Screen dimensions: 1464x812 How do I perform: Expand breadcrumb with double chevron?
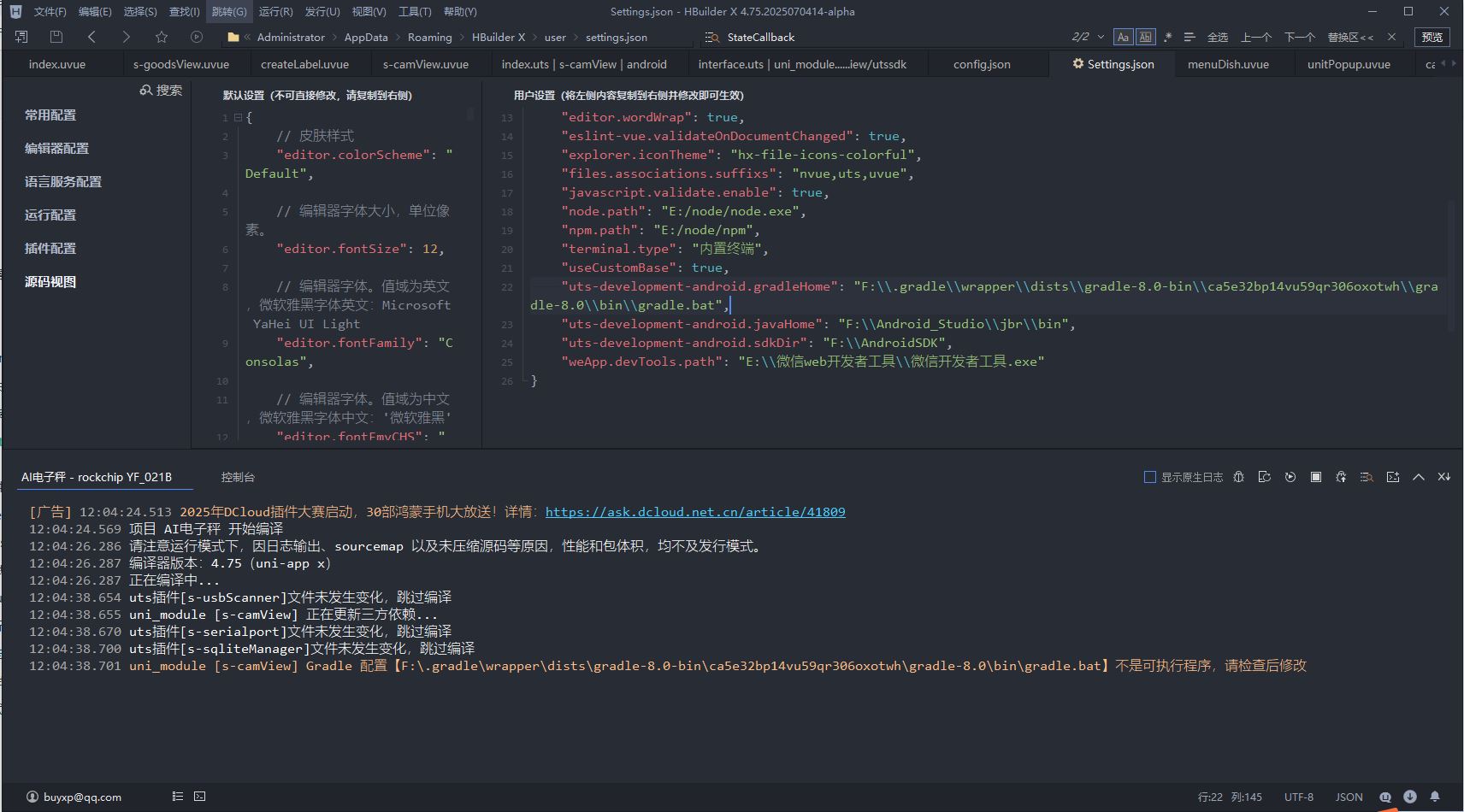(247, 37)
